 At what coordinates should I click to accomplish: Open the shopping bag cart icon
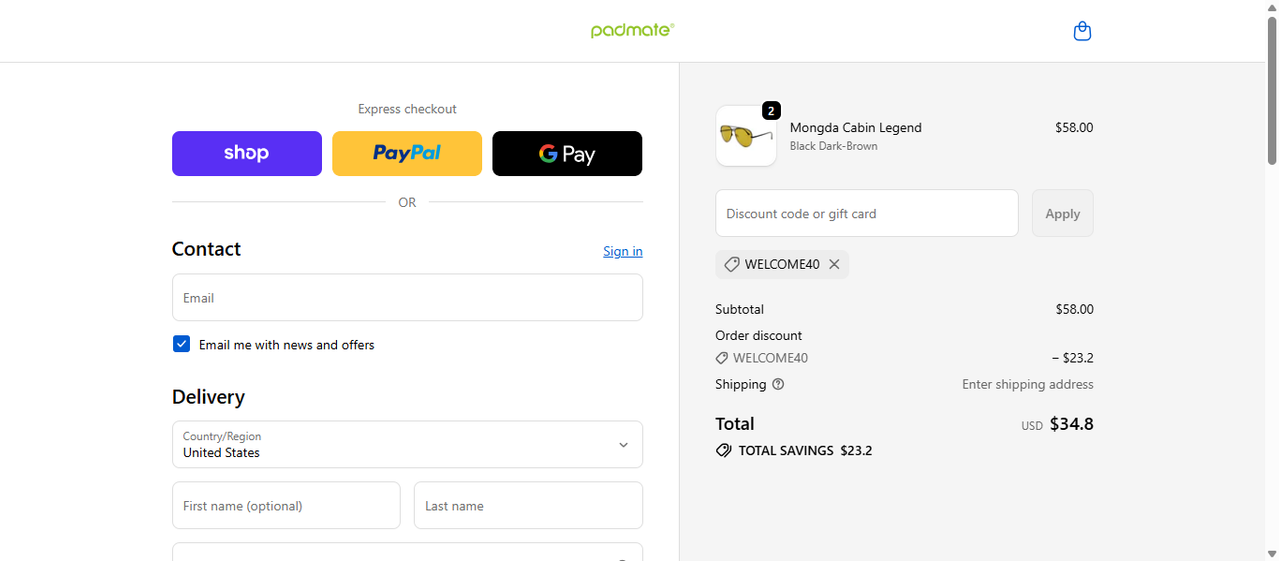[1081, 31]
